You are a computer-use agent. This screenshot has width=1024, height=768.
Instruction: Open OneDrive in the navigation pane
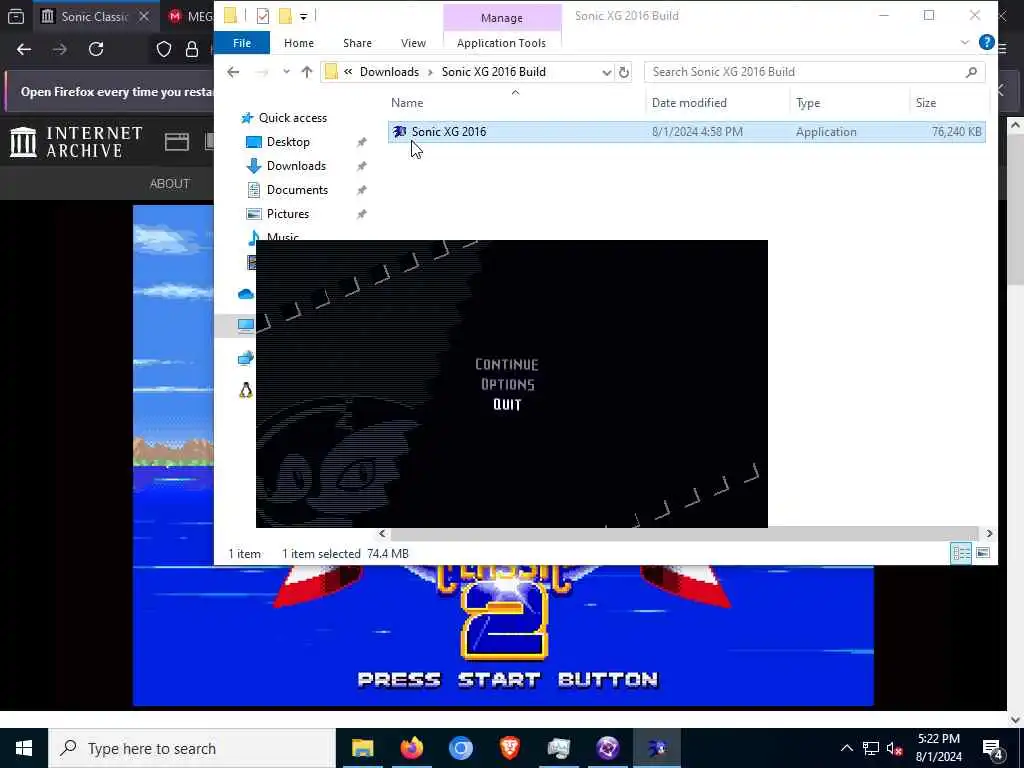tap(246, 295)
